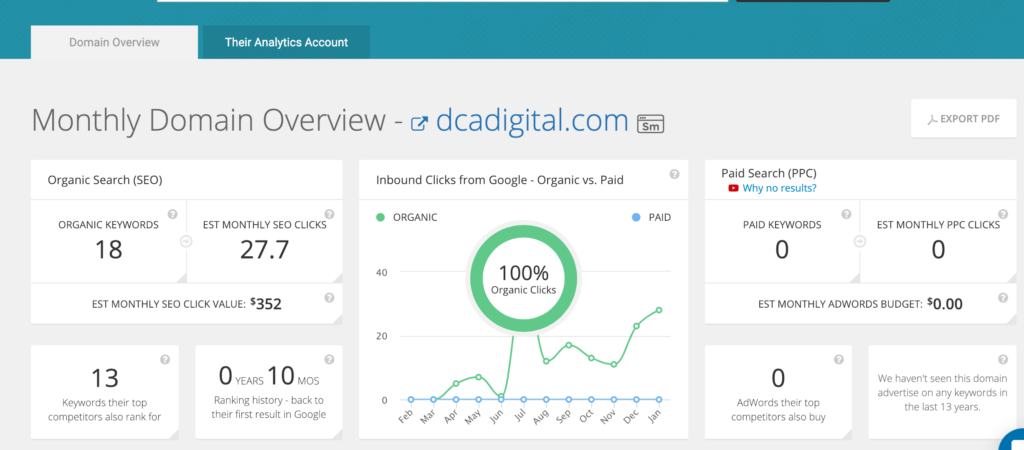This screenshot has height=450, width=1024.
Task: Click the $352 SEO click value
Action: coord(266,303)
